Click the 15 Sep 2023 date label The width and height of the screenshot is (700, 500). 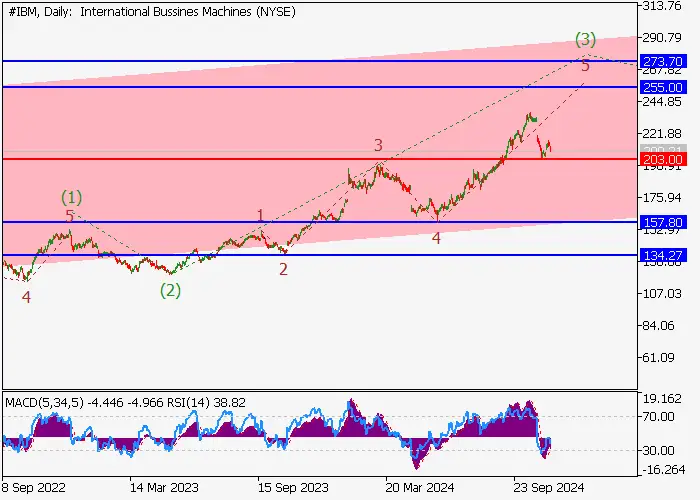[293, 488]
